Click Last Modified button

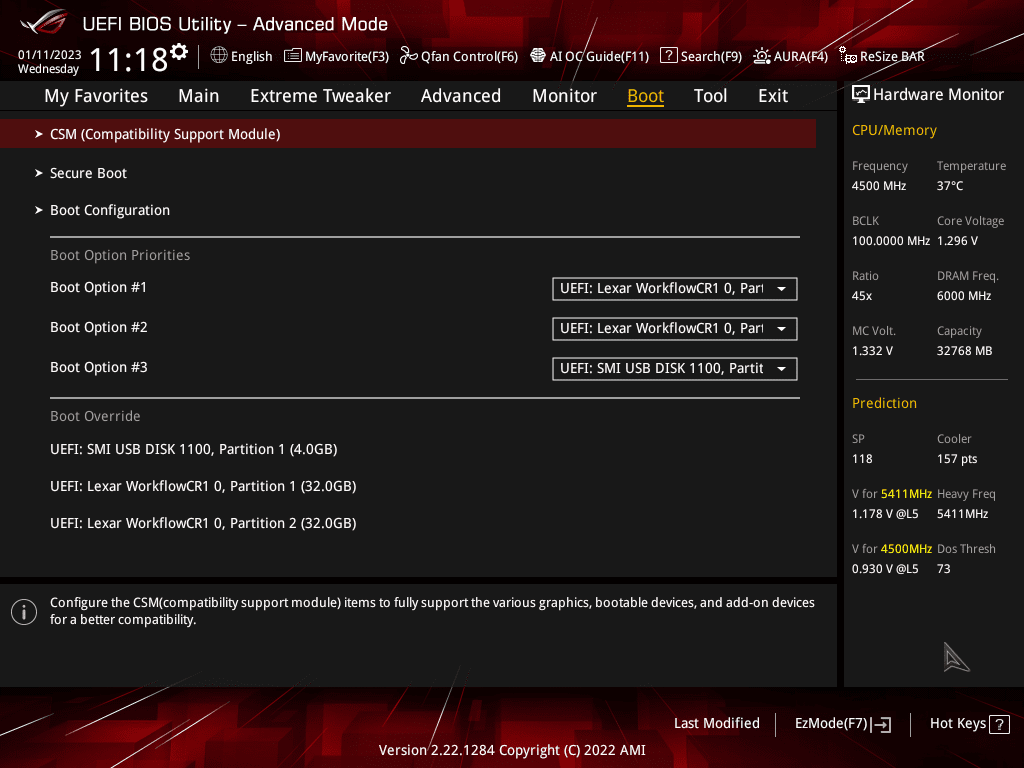tap(716, 724)
